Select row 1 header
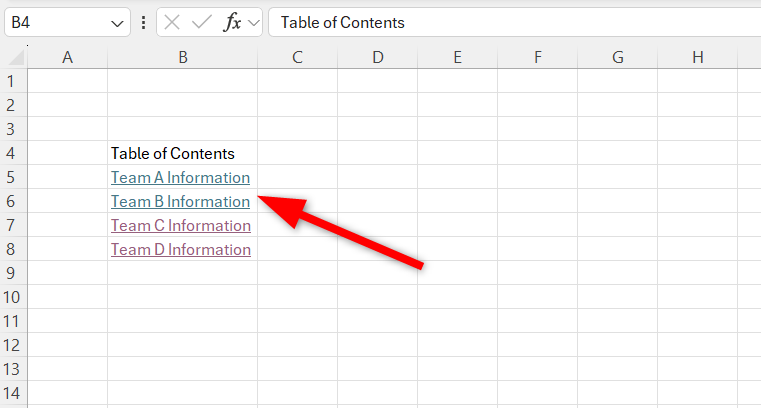This screenshot has height=408, width=761. (13, 82)
